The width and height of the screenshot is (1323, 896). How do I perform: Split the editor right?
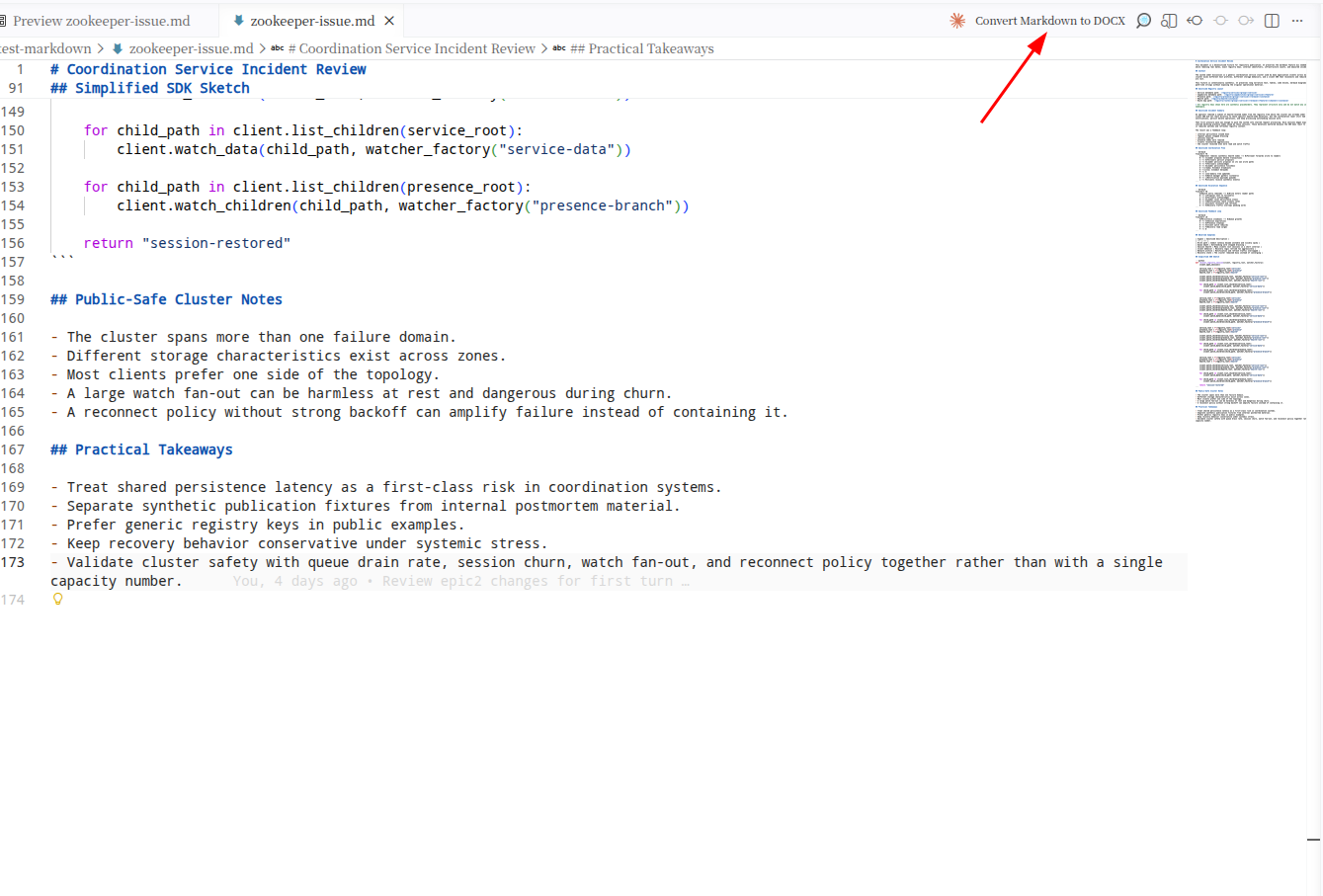coord(1272,21)
